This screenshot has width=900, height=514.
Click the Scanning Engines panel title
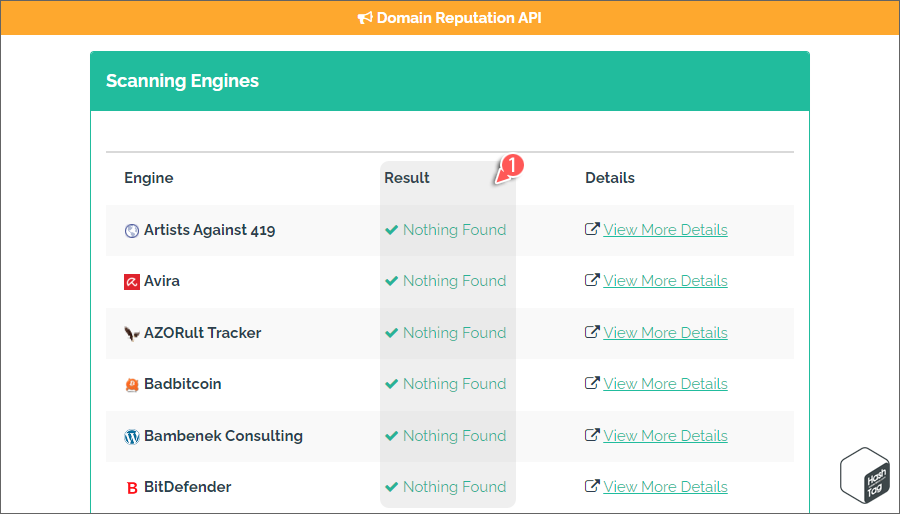(183, 81)
